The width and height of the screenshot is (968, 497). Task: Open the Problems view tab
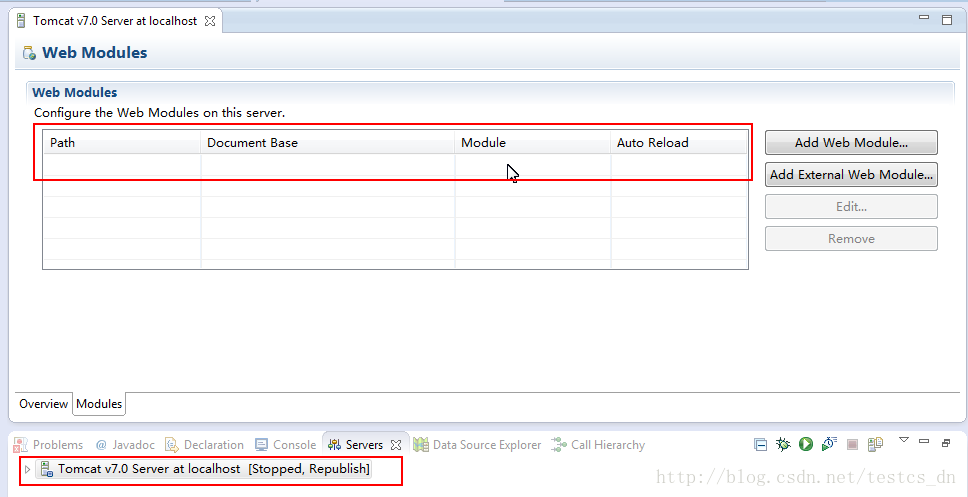point(49,445)
